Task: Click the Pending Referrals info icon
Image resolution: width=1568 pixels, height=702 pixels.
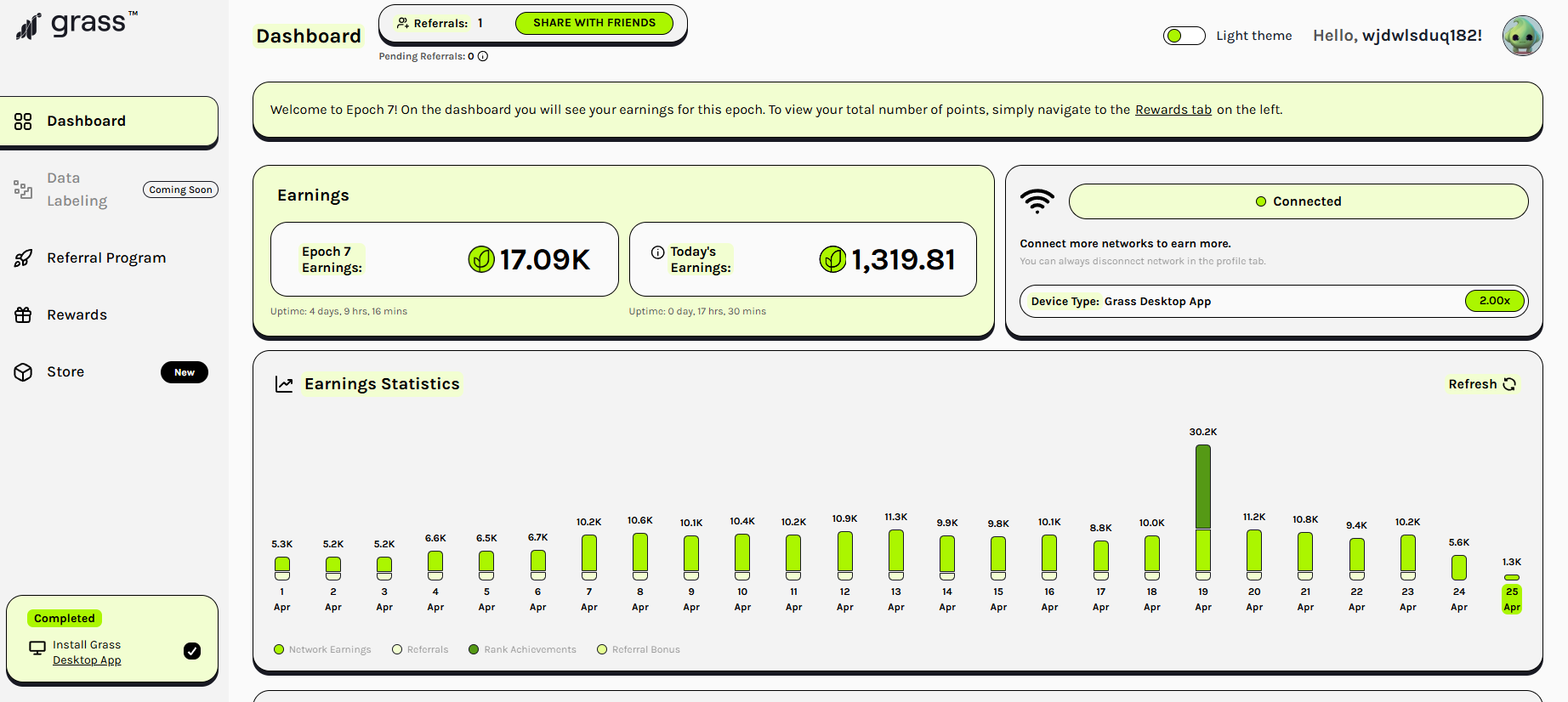Action: pos(483,56)
